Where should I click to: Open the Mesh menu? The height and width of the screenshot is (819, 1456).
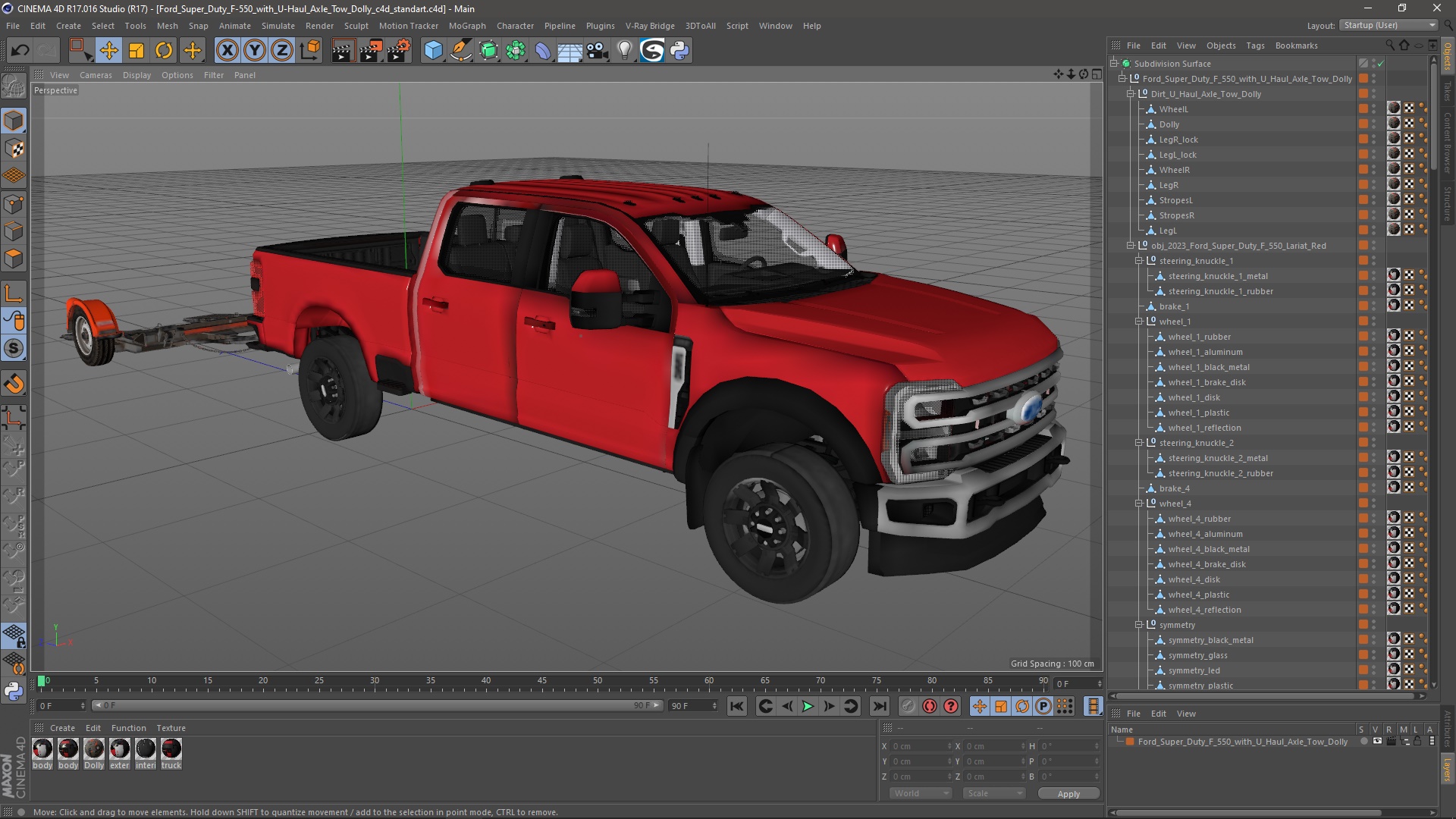tap(167, 26)
